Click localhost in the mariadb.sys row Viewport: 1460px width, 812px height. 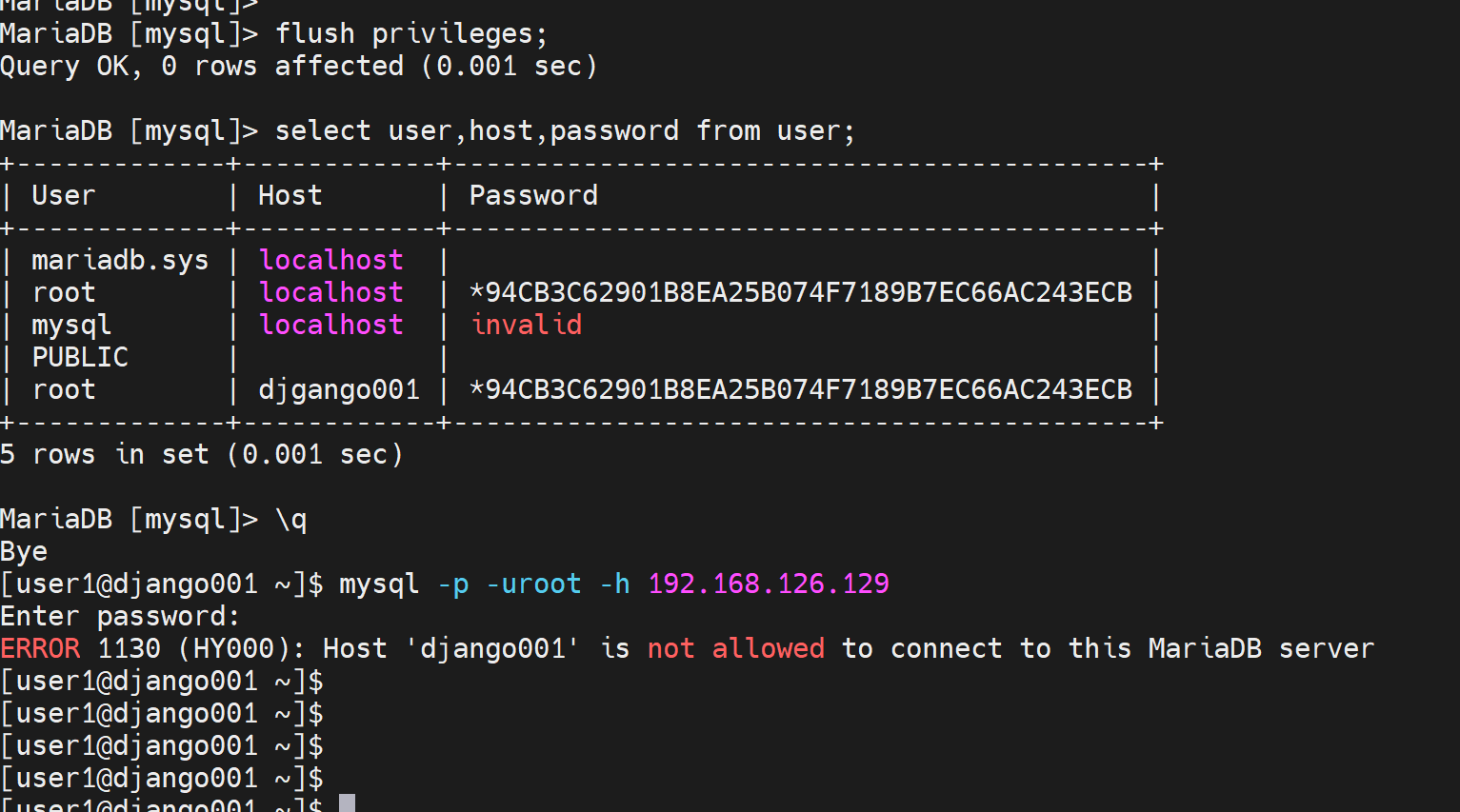(330, 261)
